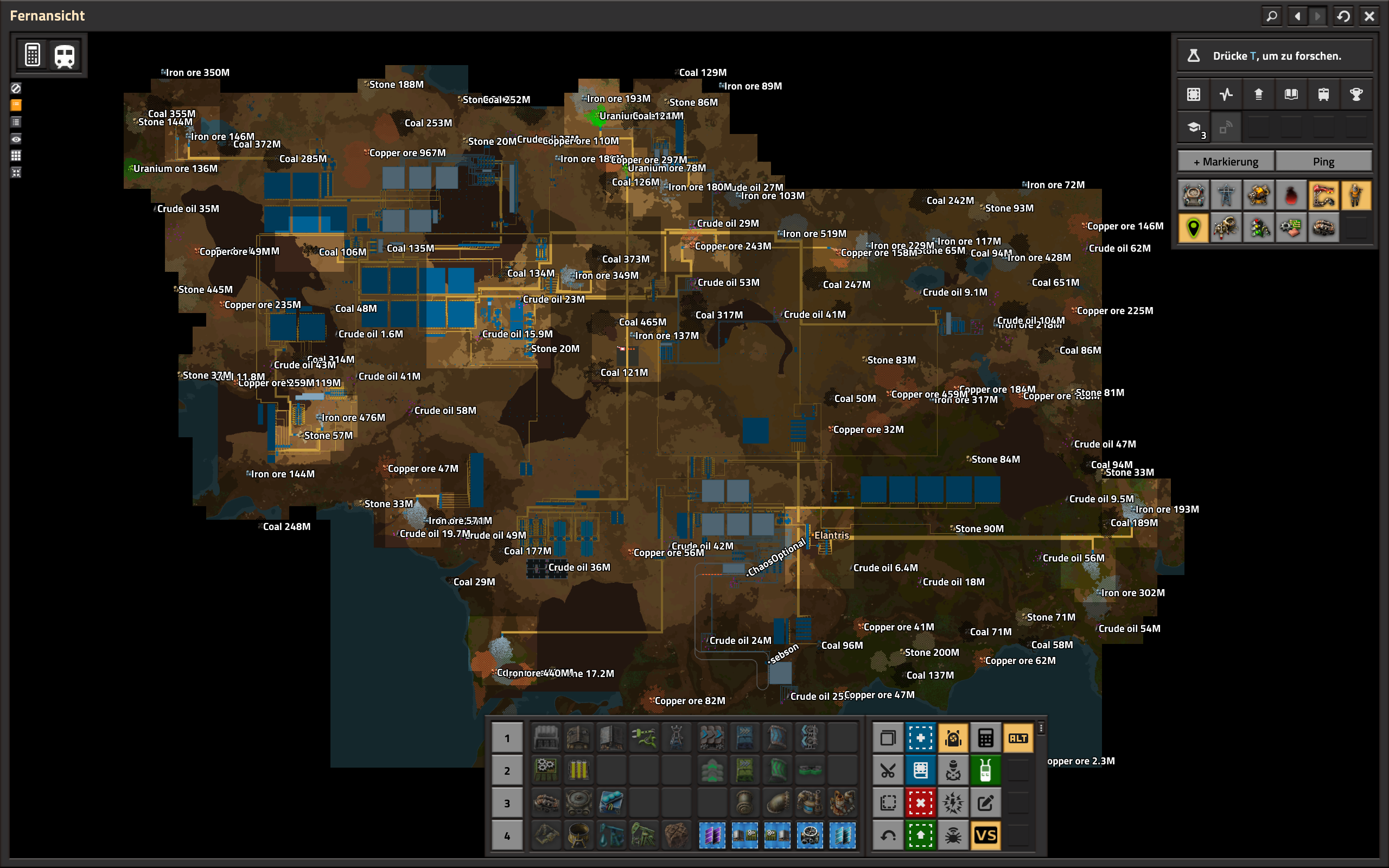This screenshot has width=1389, height=868.
Task: Toggle logistic network roboport map overlay
Action: click(x=1193, y=196)
